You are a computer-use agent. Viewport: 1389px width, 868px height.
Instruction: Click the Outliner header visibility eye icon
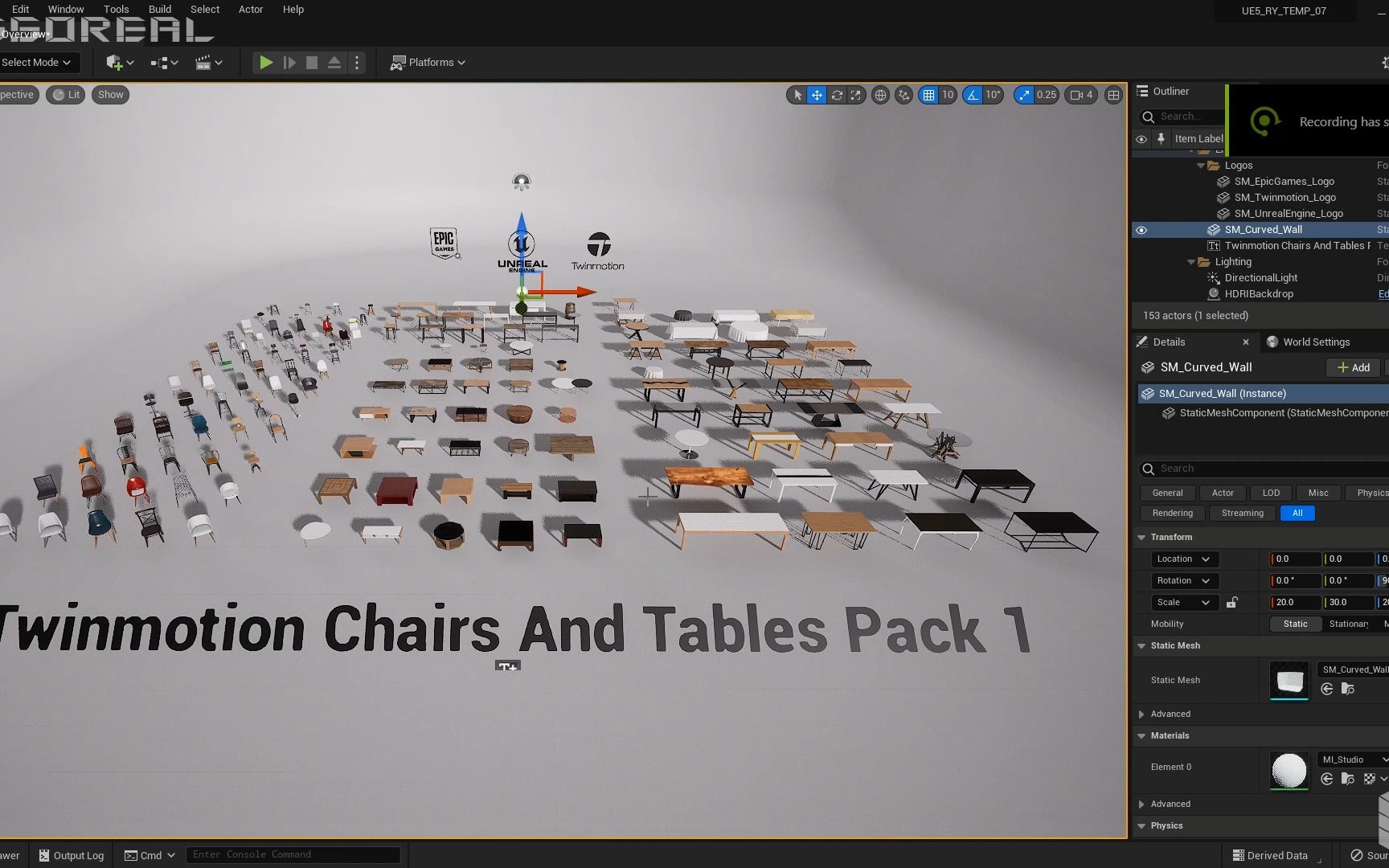point(1141,139)
